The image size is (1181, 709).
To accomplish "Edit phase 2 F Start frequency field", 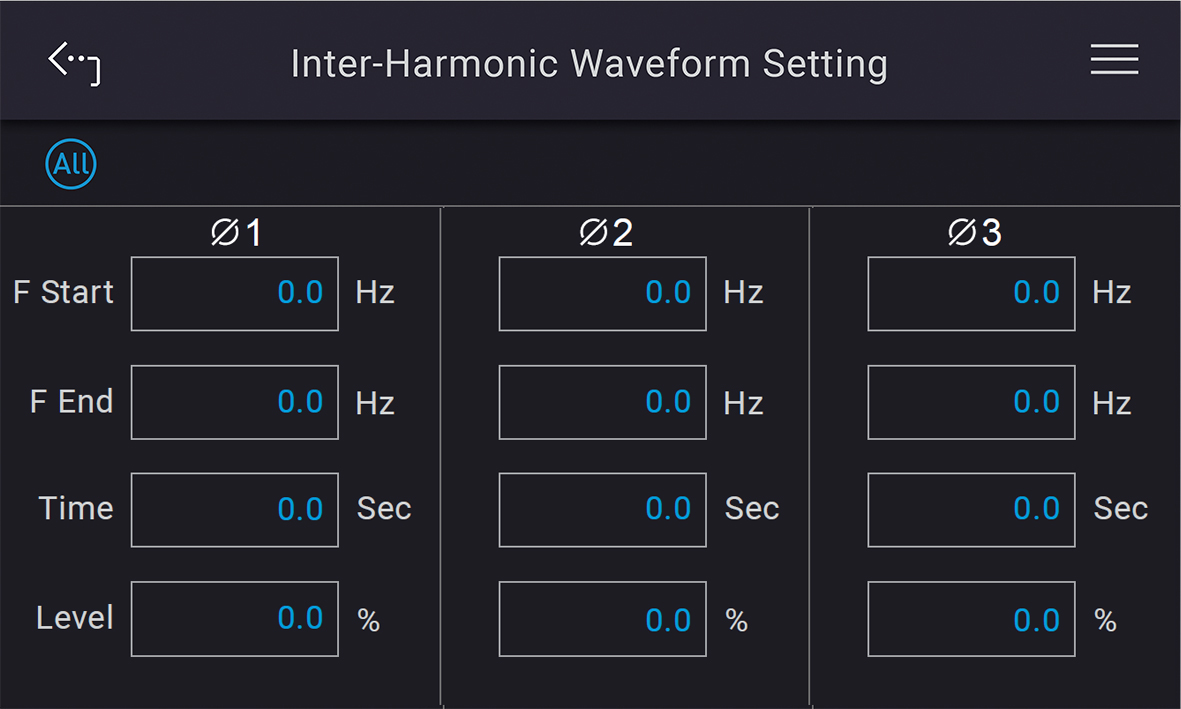I will (603, 294).
